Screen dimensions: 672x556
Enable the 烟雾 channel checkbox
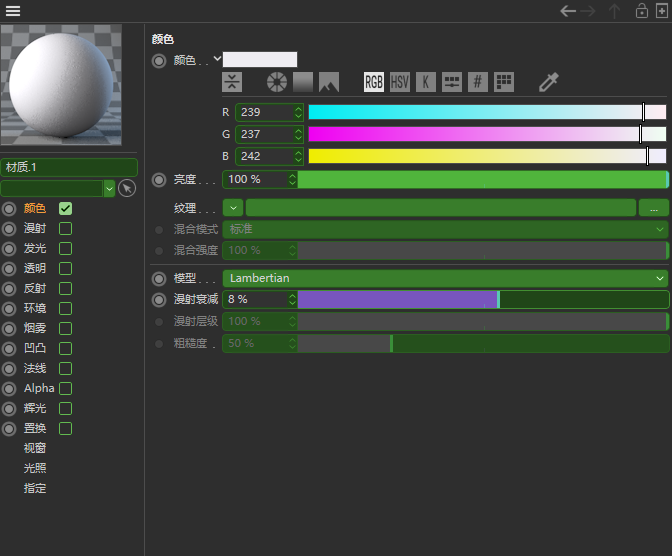tap(66, 328)
